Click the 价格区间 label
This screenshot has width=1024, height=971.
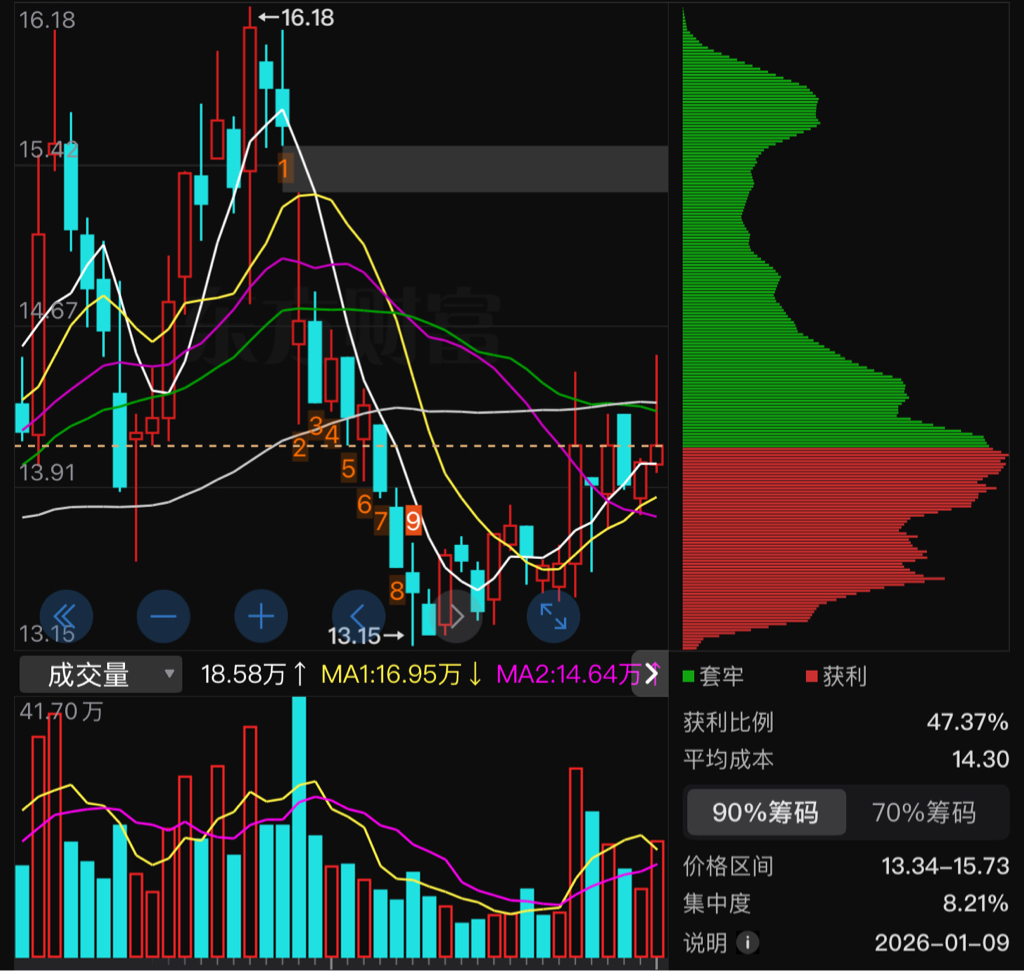coord(728,866)
